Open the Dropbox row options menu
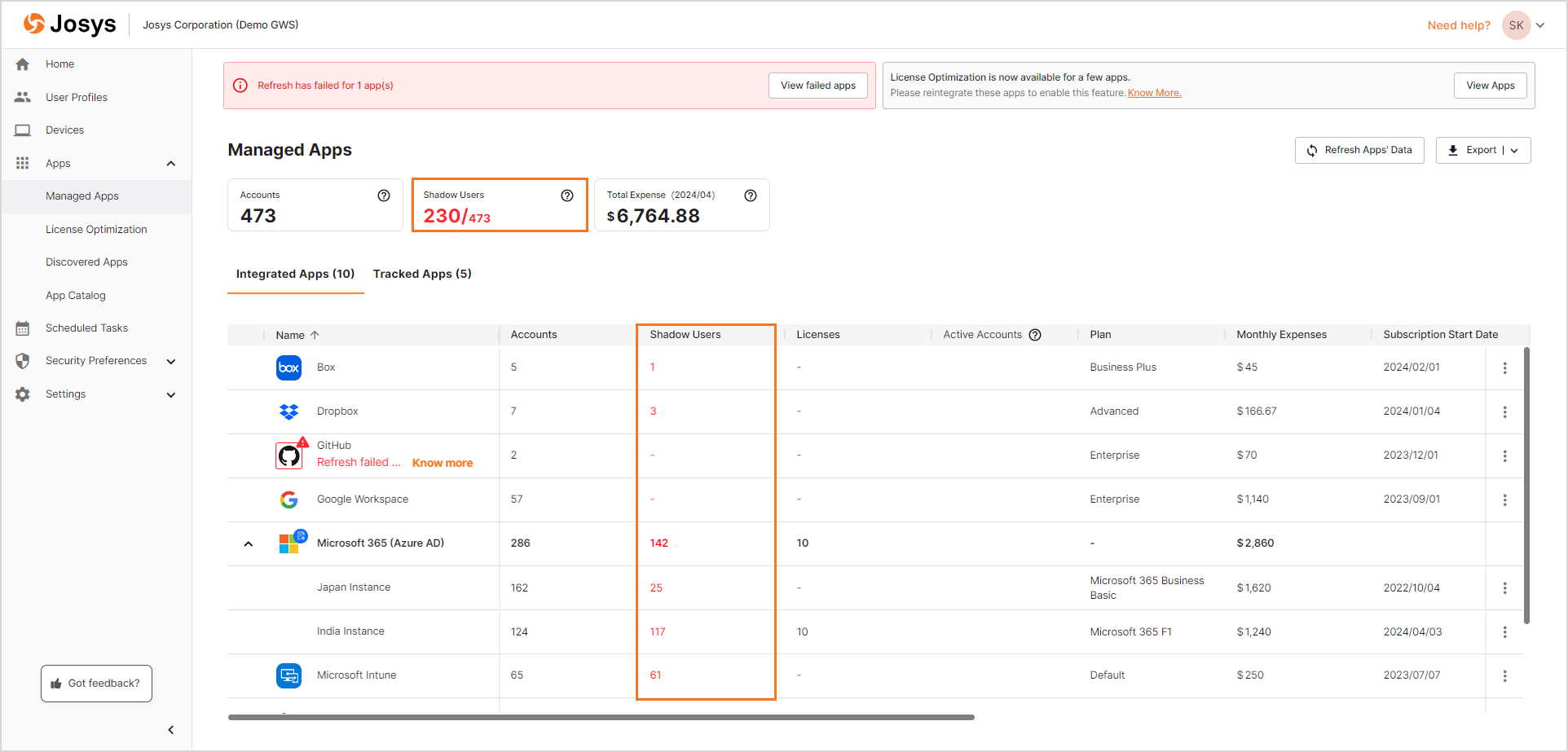Image resolution: width=1568 pixels, height=752 pixels. tap(1504, 412)
